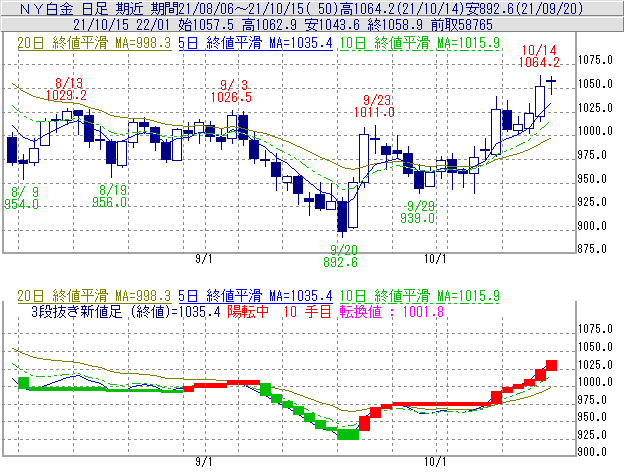Click the 3段抜き新値足 (終値)=1035.4 label

point(126,311)
